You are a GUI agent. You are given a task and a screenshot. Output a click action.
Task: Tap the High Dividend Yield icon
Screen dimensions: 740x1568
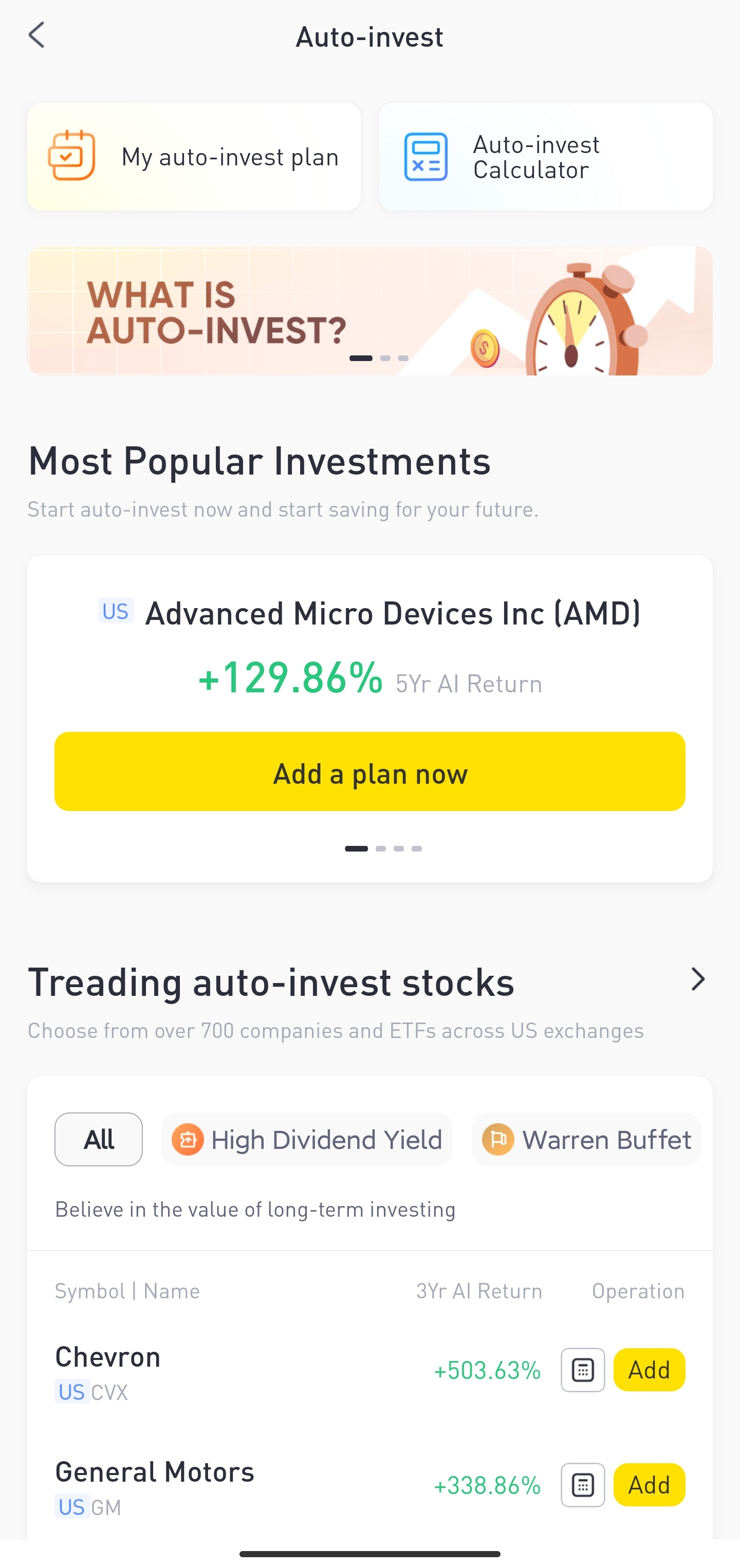coord(188,1140)
